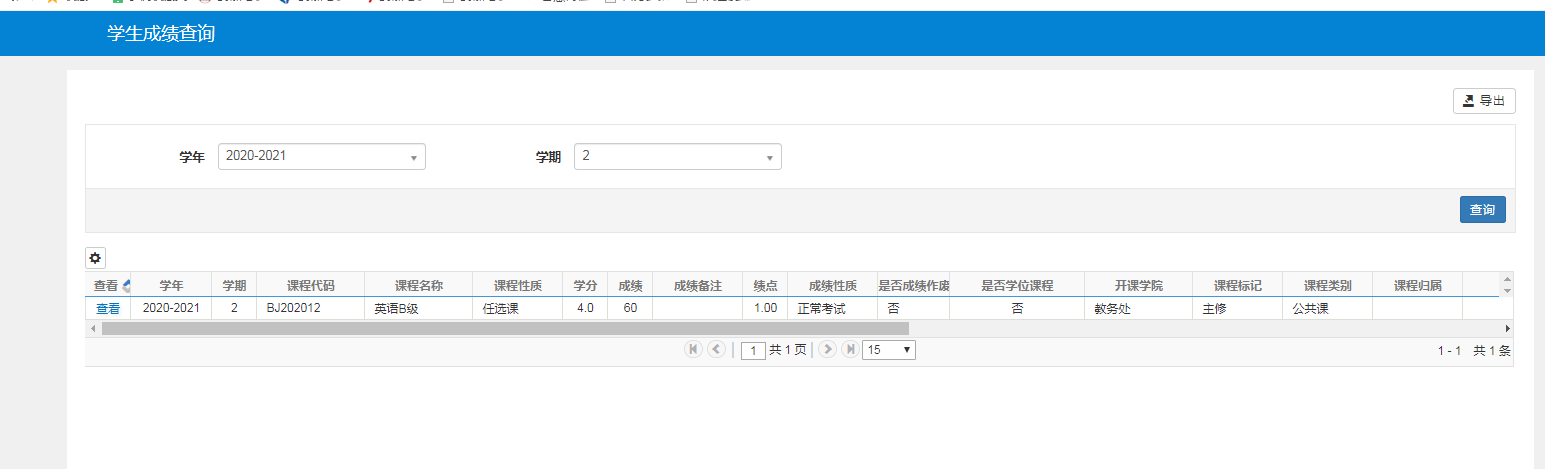Open the table column settings gear
The height and width of the screenshot is (469, 1545).
[x=95, y=258]
